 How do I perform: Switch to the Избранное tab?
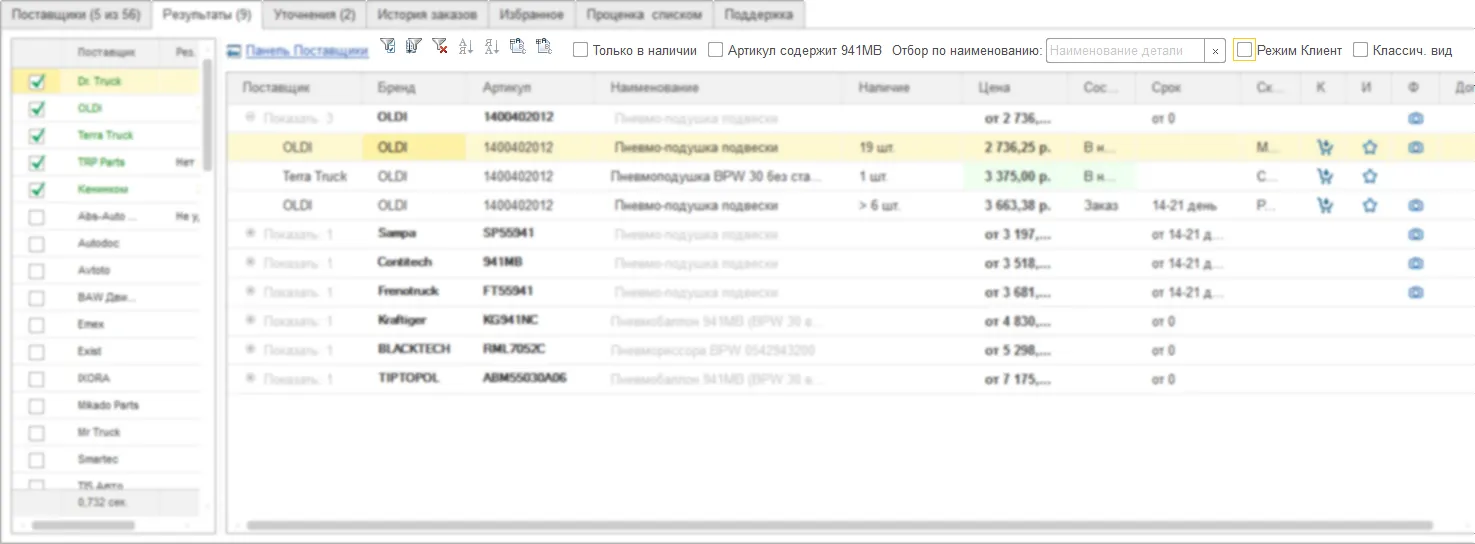(x=532, y=15)
